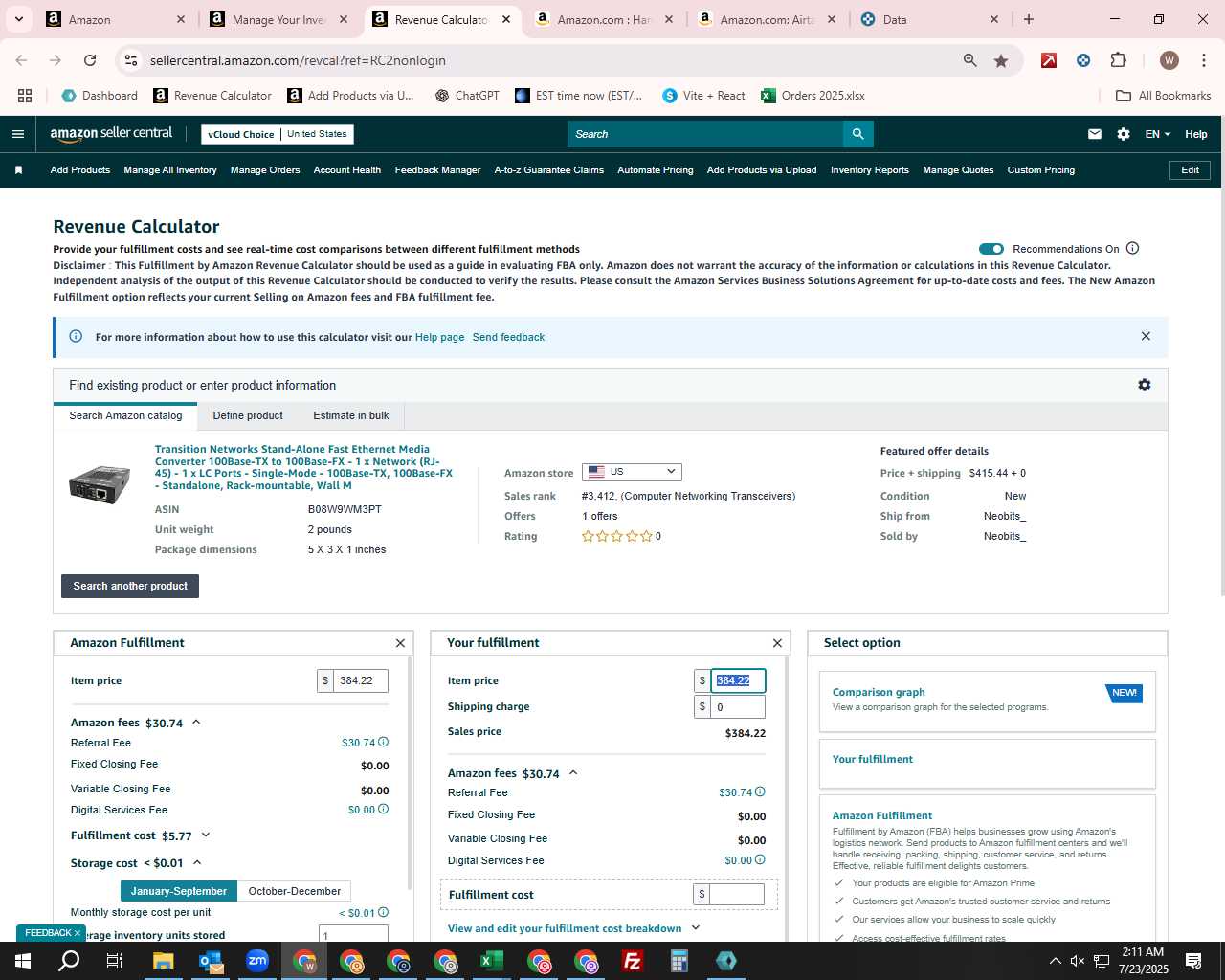
Task: Open Chrome extensions puzzle icon
Action: pos(1118,60)
